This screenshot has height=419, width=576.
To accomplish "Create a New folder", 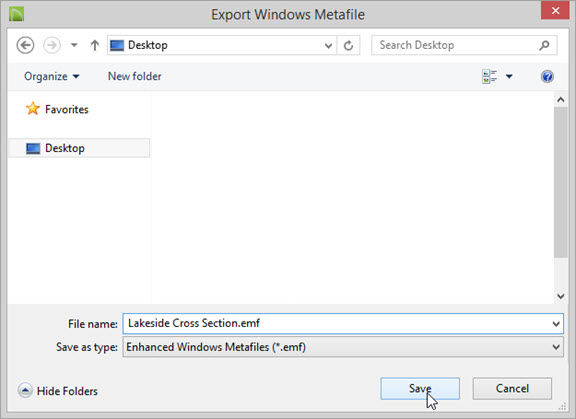I will coord(134,76).
